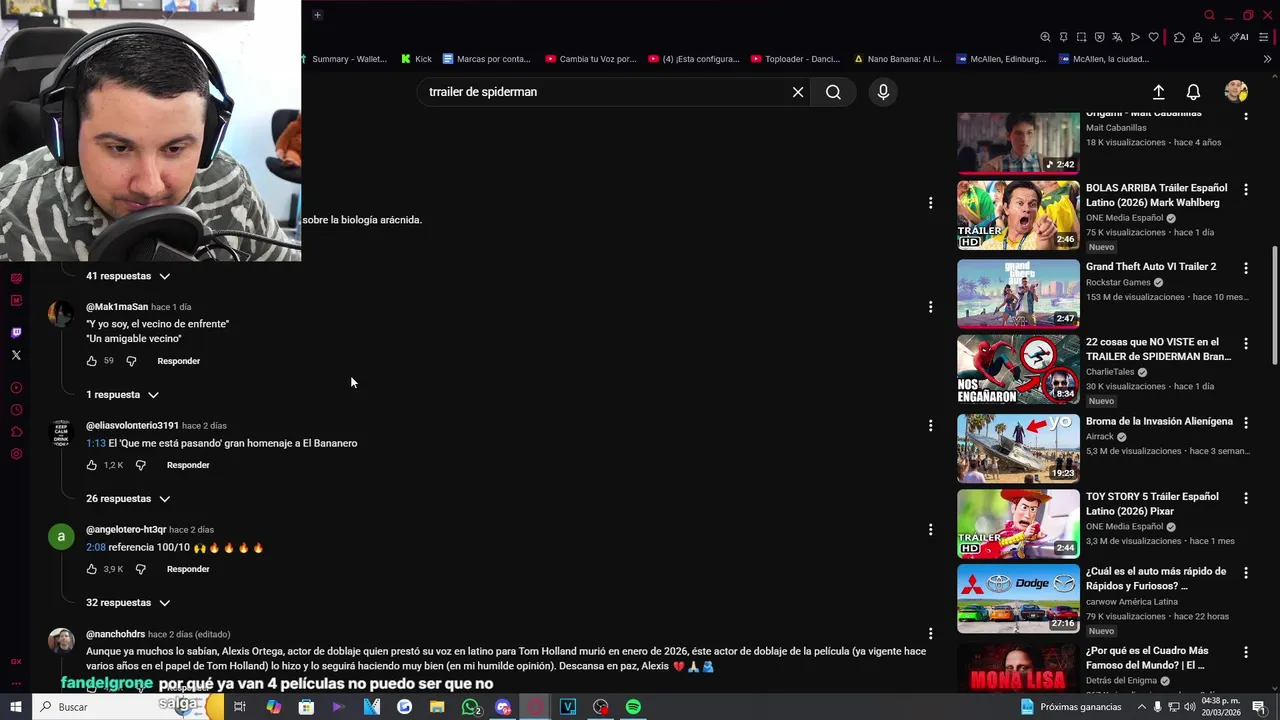Viewport: 1280px width, 720px height.
Task: Show hidden bookmarks with the double chevron
Action: 1267,59
